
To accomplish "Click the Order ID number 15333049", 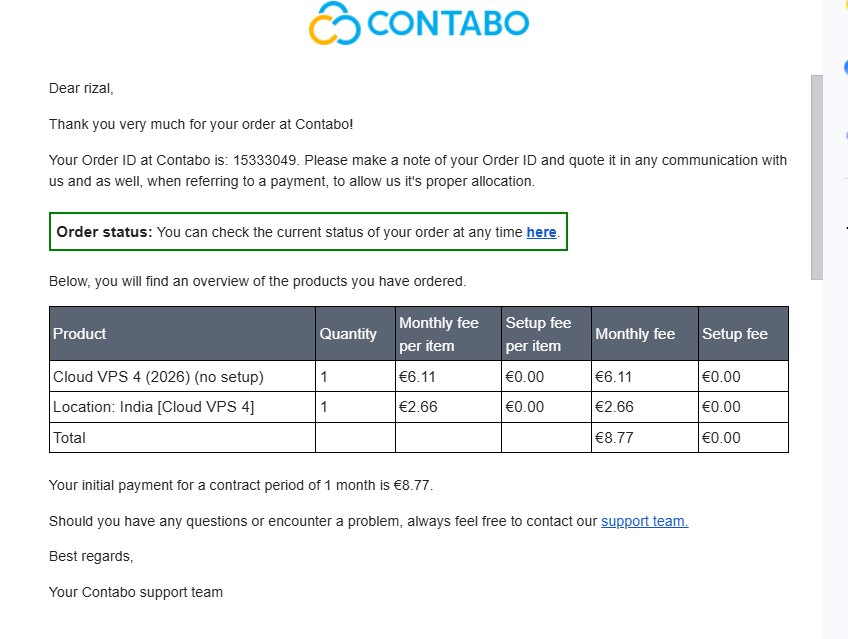I will tap(264, 161).
